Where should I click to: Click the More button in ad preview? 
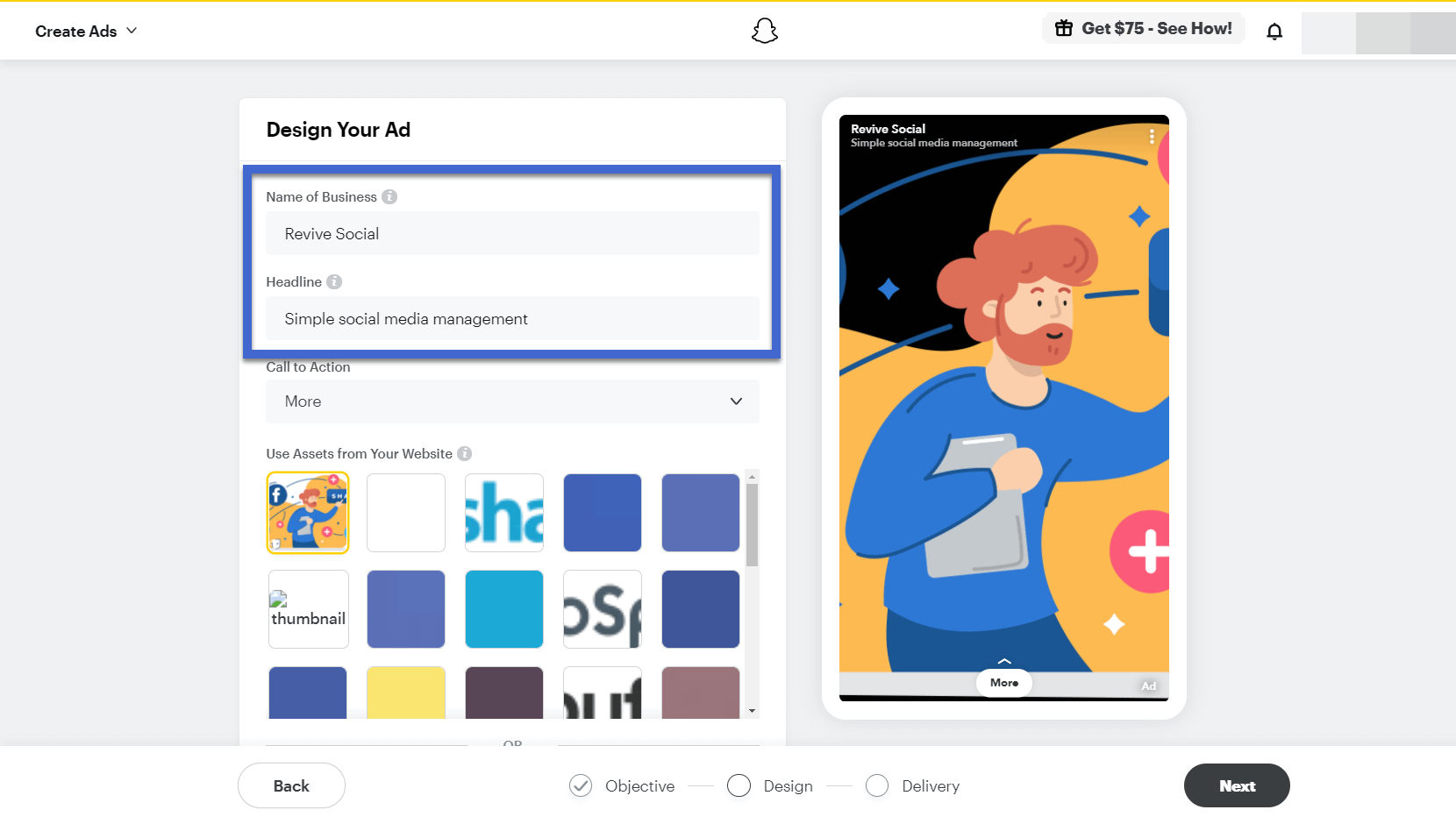pyautogui.click(x=1004, y=683)
